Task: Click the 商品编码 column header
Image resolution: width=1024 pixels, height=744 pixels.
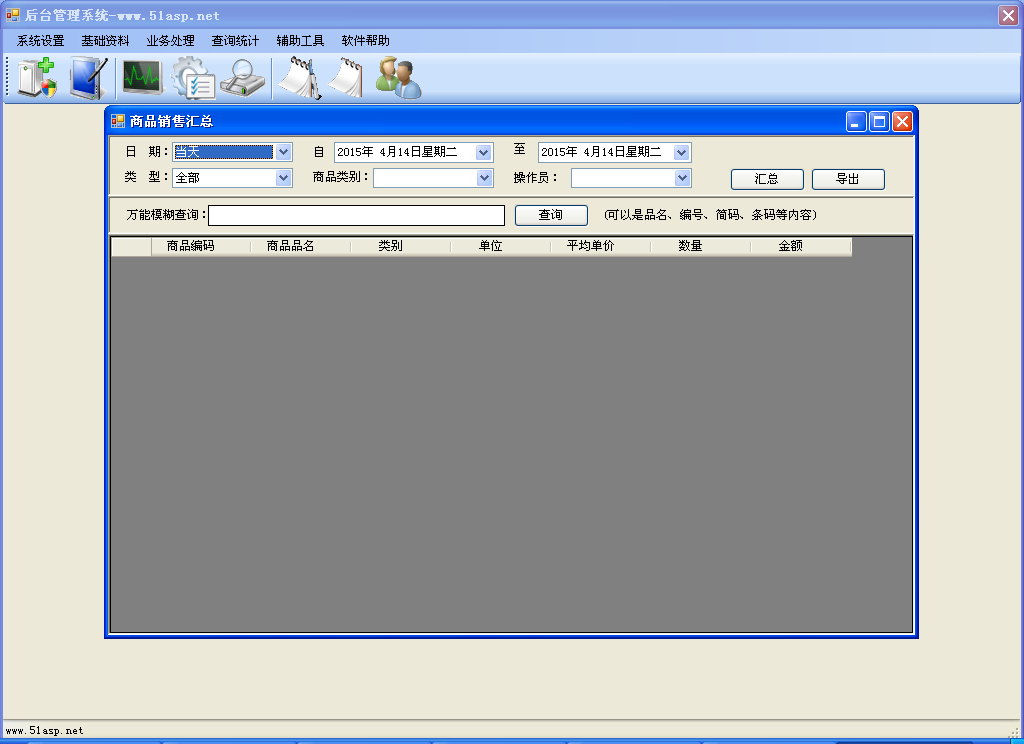Action: pyautogui.click(x=200, y=246)
